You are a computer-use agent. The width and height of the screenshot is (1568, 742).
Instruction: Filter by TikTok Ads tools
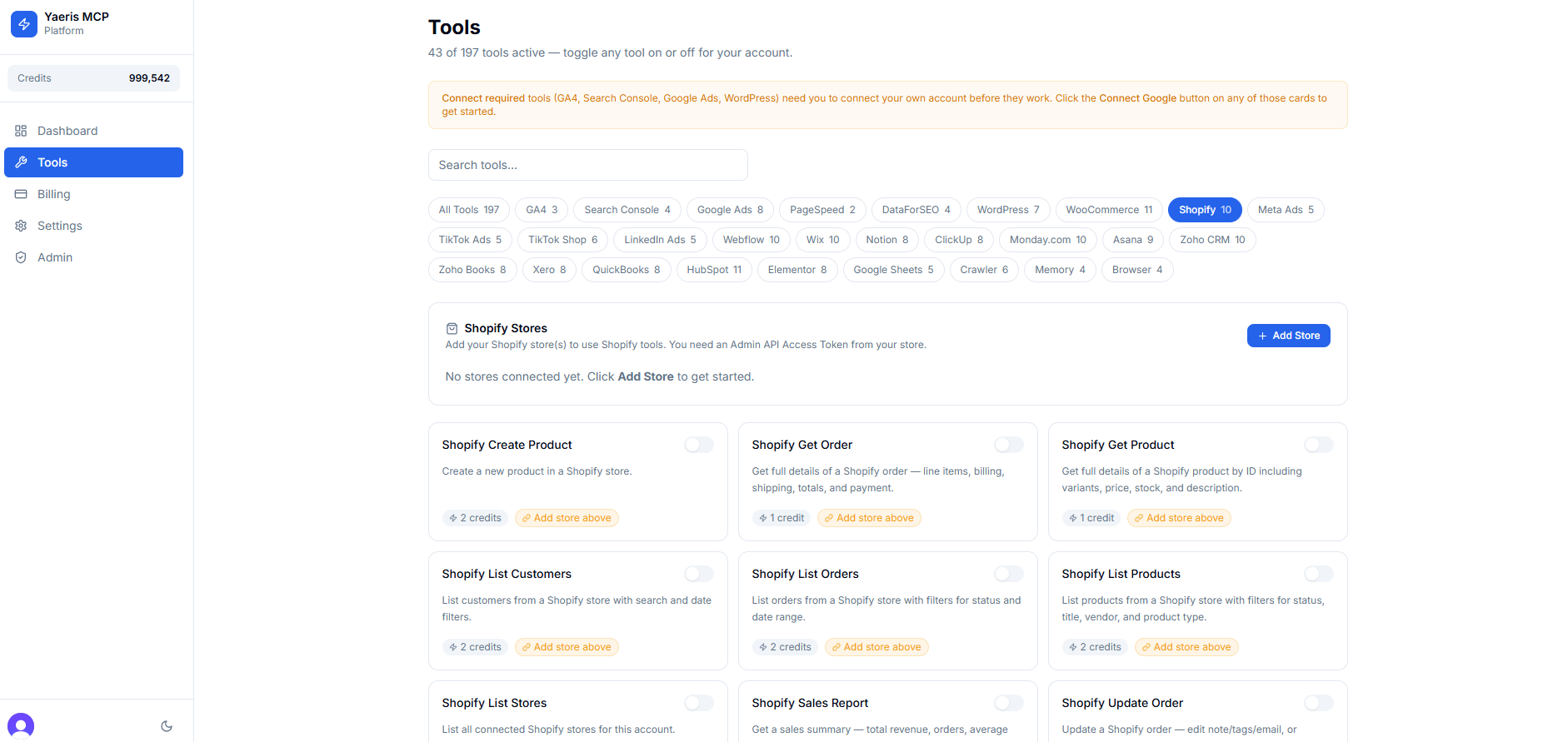(470, 240)
